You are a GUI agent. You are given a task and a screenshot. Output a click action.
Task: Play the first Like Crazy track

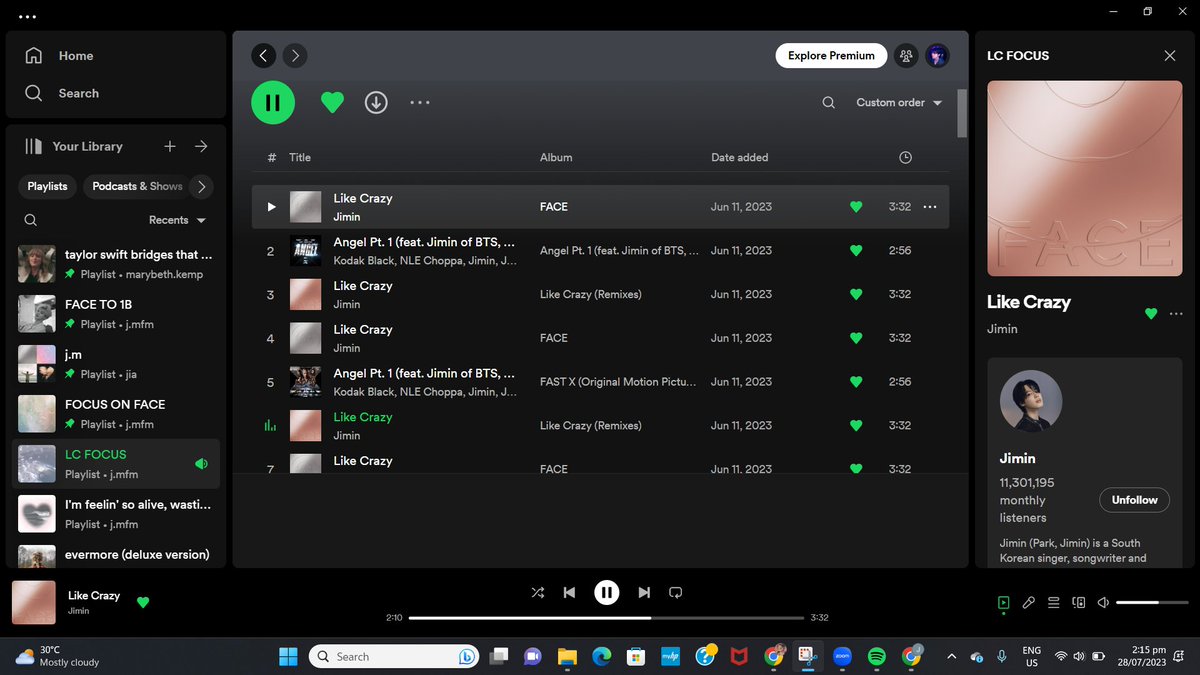[271, 207]
